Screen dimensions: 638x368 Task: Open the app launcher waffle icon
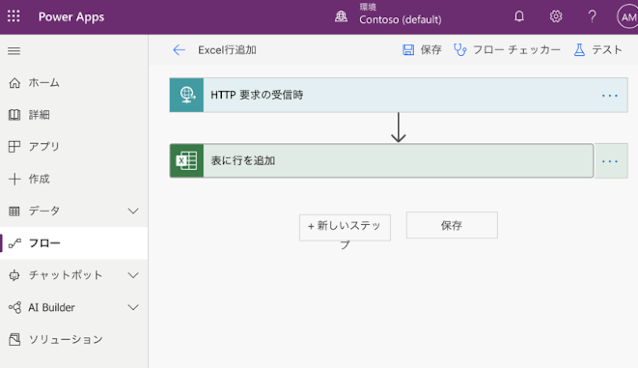(13, 16)
